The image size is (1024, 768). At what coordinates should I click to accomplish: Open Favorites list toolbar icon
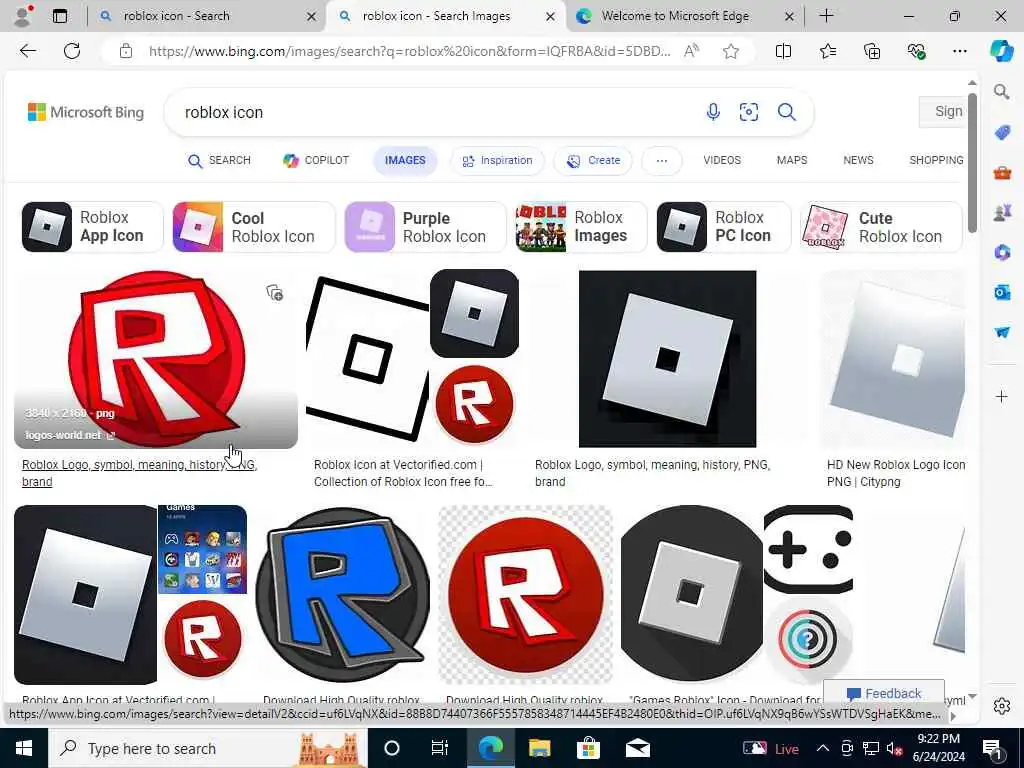tap(827, 51)
